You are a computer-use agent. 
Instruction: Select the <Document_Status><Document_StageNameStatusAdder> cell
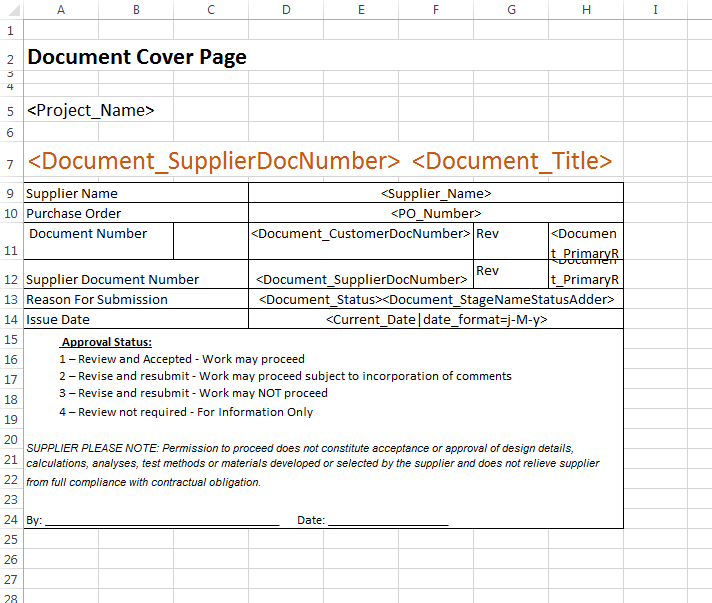pyautogui.click(x=436, y=299)
